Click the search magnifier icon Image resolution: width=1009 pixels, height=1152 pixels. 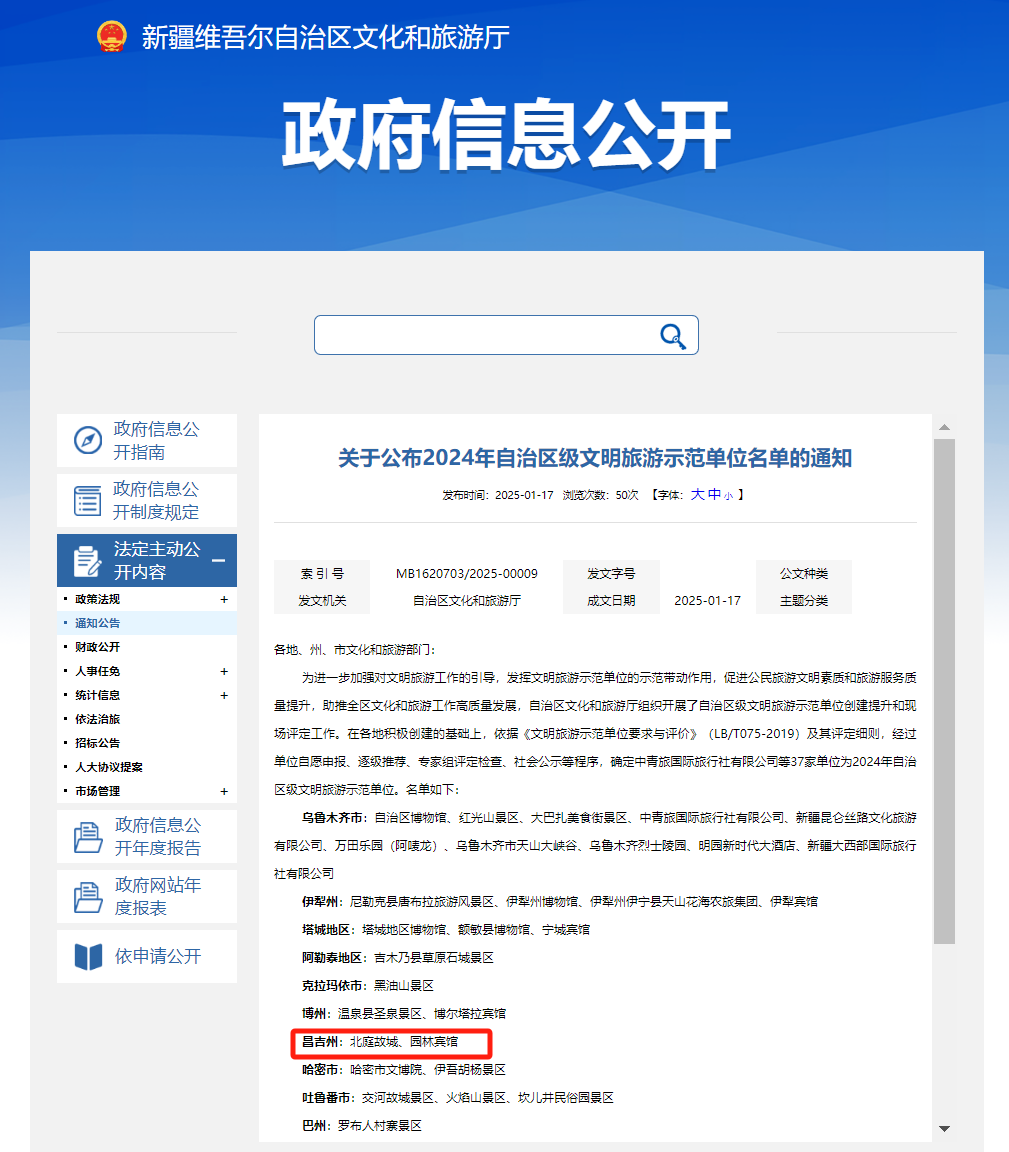[672, 336]
